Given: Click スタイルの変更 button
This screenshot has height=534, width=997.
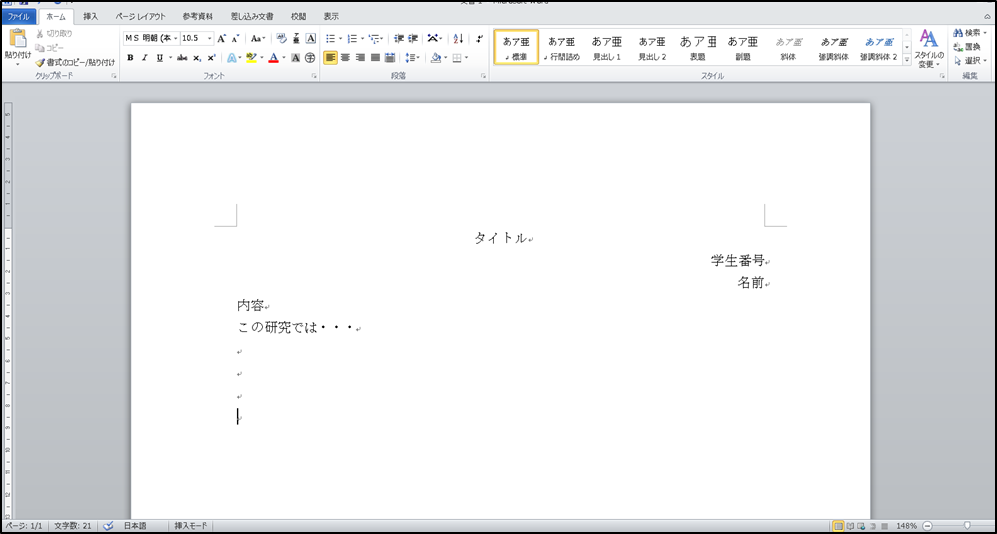Looking at the screenshot, I should point(929,48).
